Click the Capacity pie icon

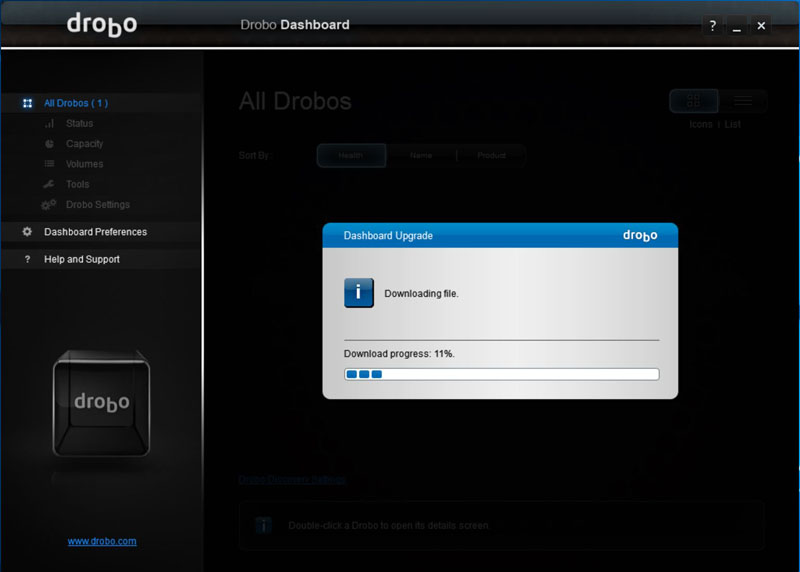pos(49,144)
